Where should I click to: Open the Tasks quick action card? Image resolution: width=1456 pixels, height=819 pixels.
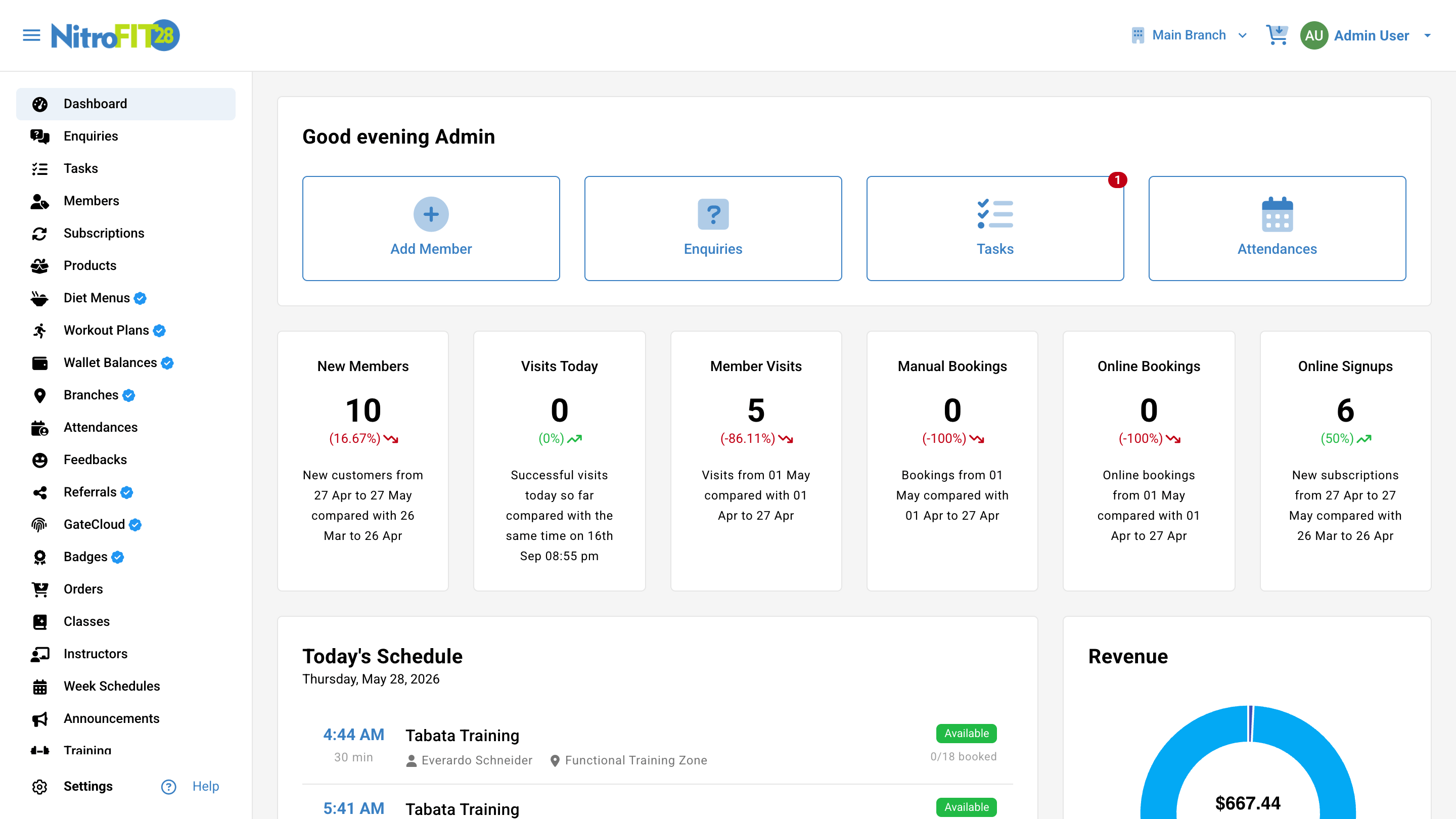(x=995, y=229)
